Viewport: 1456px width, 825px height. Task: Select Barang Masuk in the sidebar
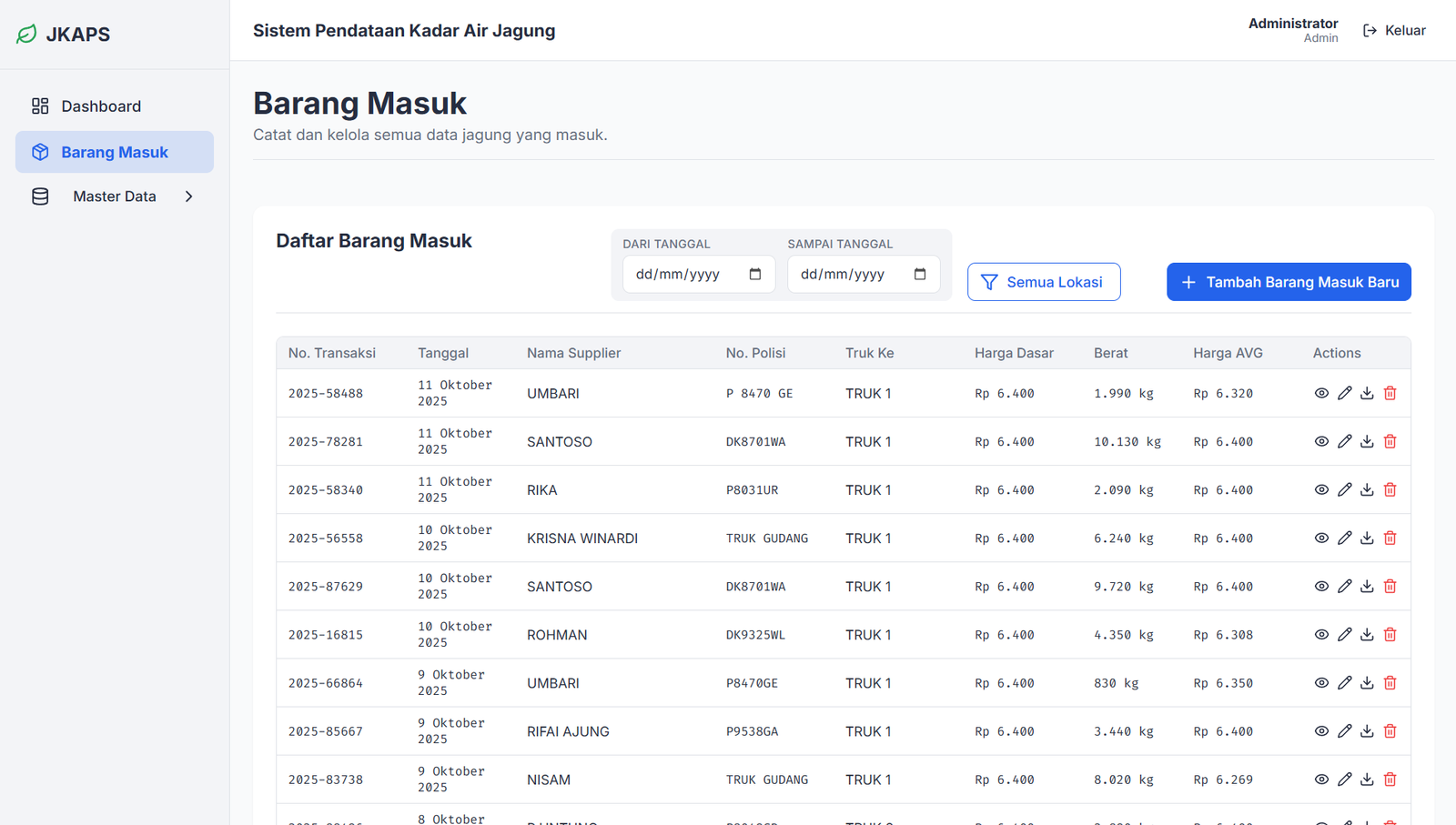[115, 152]
